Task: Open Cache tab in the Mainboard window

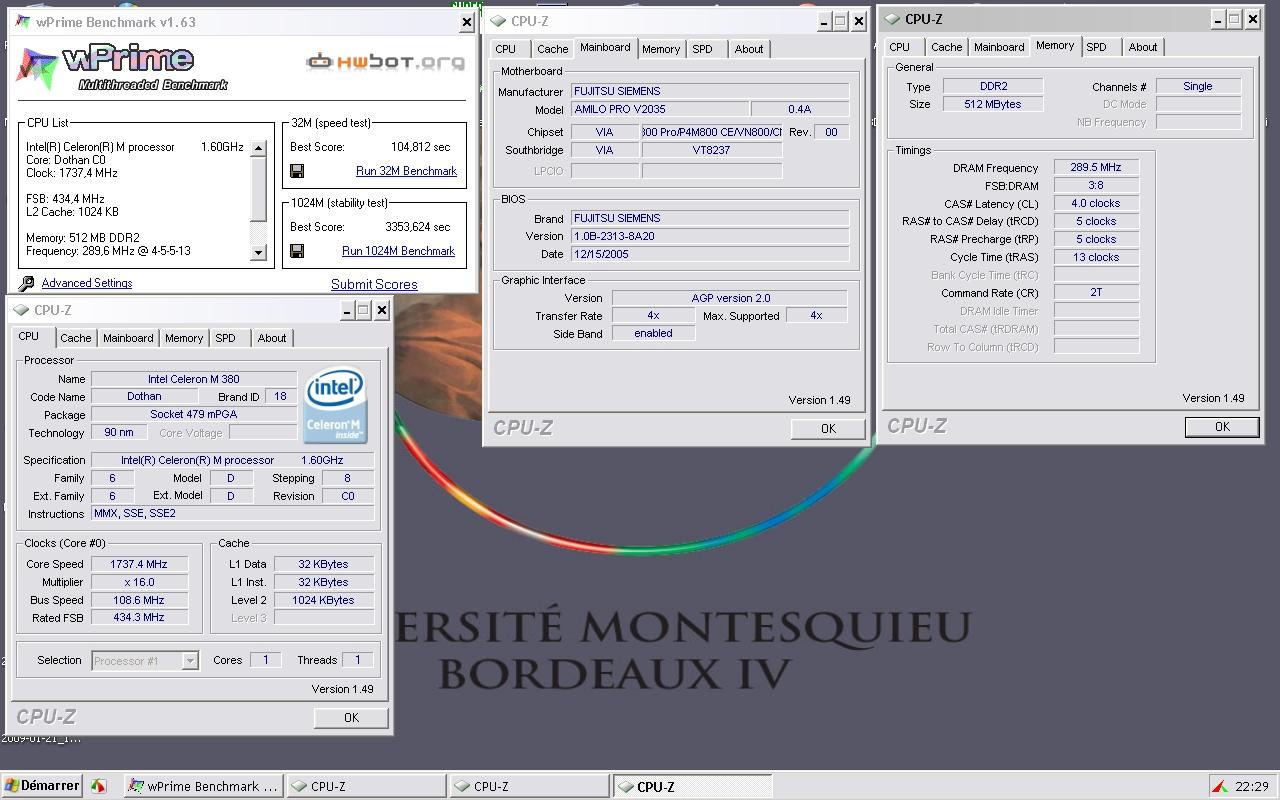Action: pos(552,49)
